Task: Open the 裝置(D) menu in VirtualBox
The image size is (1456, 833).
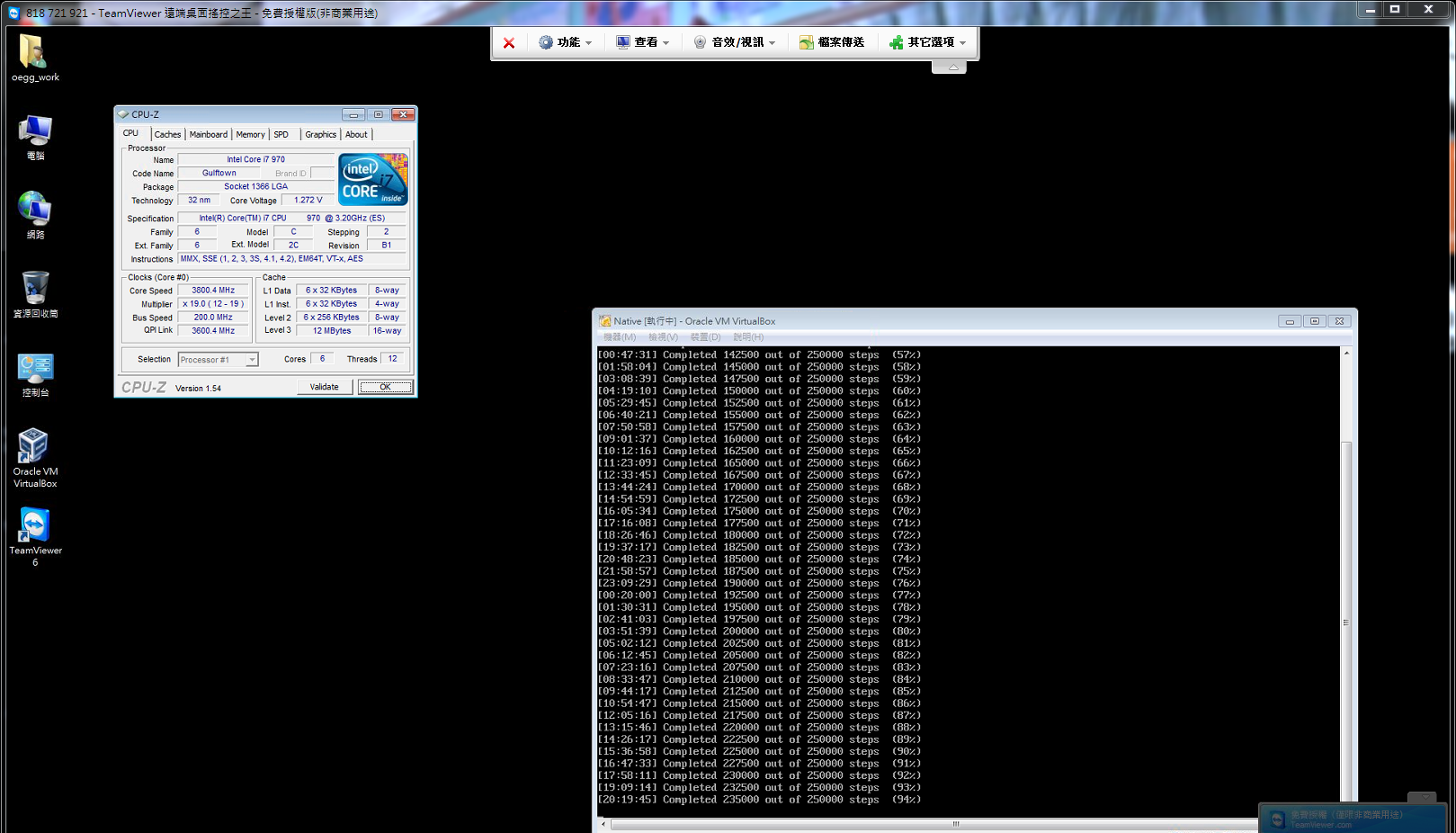Action: tap(705, 337)
